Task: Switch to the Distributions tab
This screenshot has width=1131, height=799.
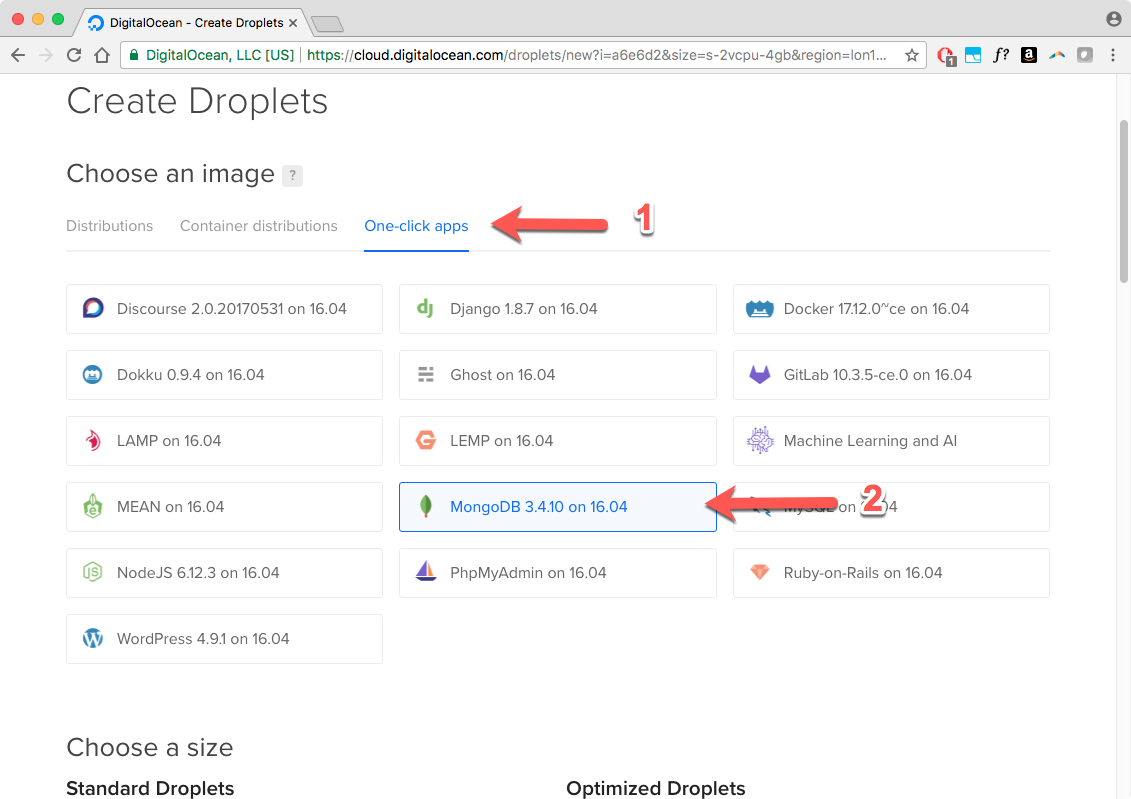Action: 110,226
